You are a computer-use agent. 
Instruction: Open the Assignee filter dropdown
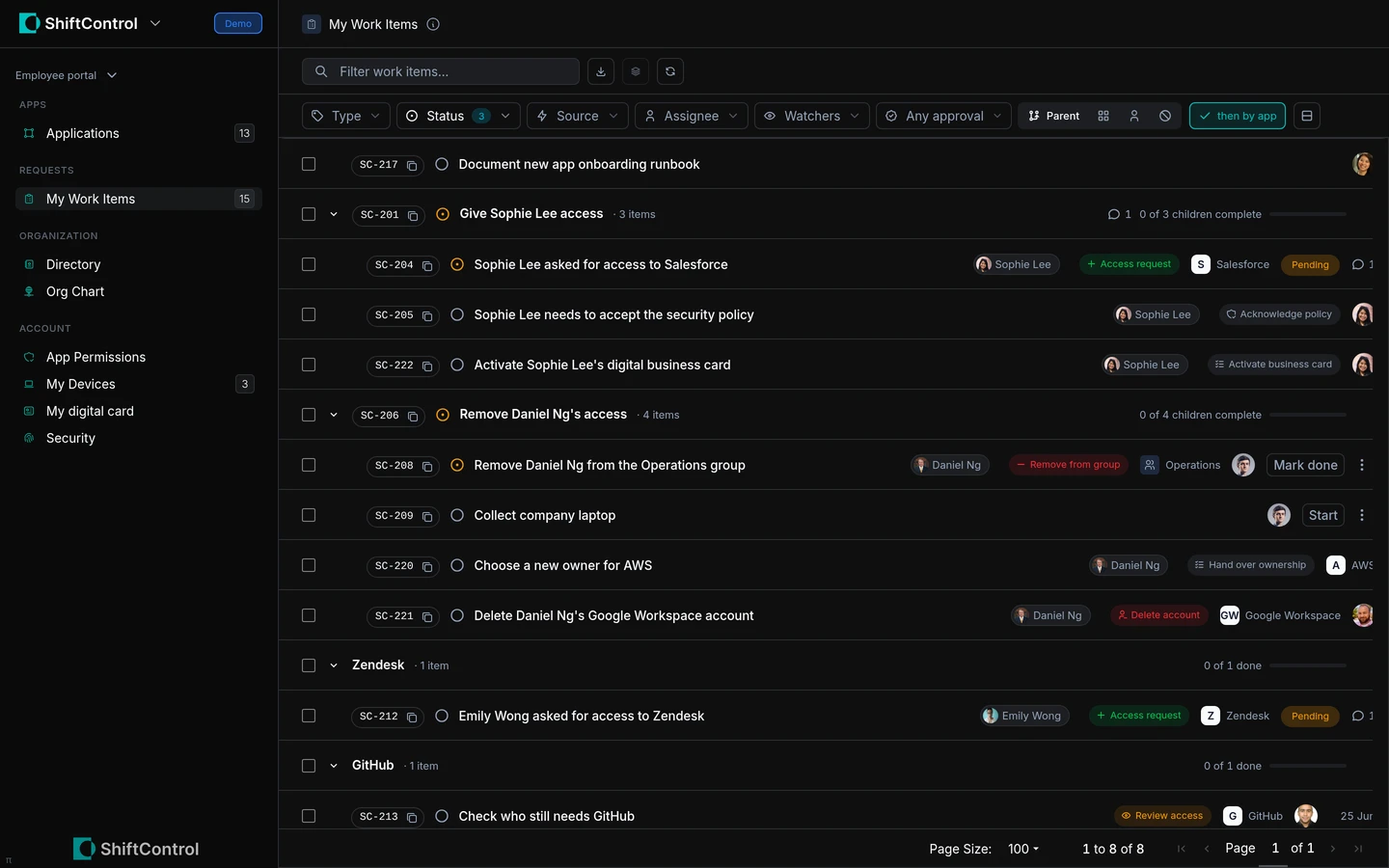[692, 116]
